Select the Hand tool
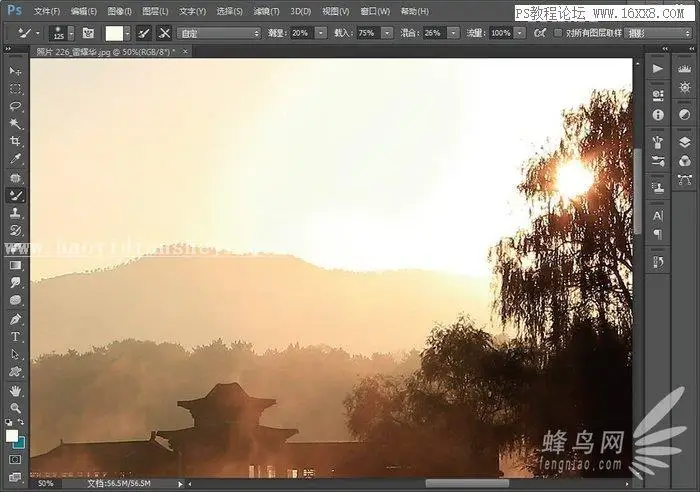Screen dimensions: 700x492 [15, 391]
